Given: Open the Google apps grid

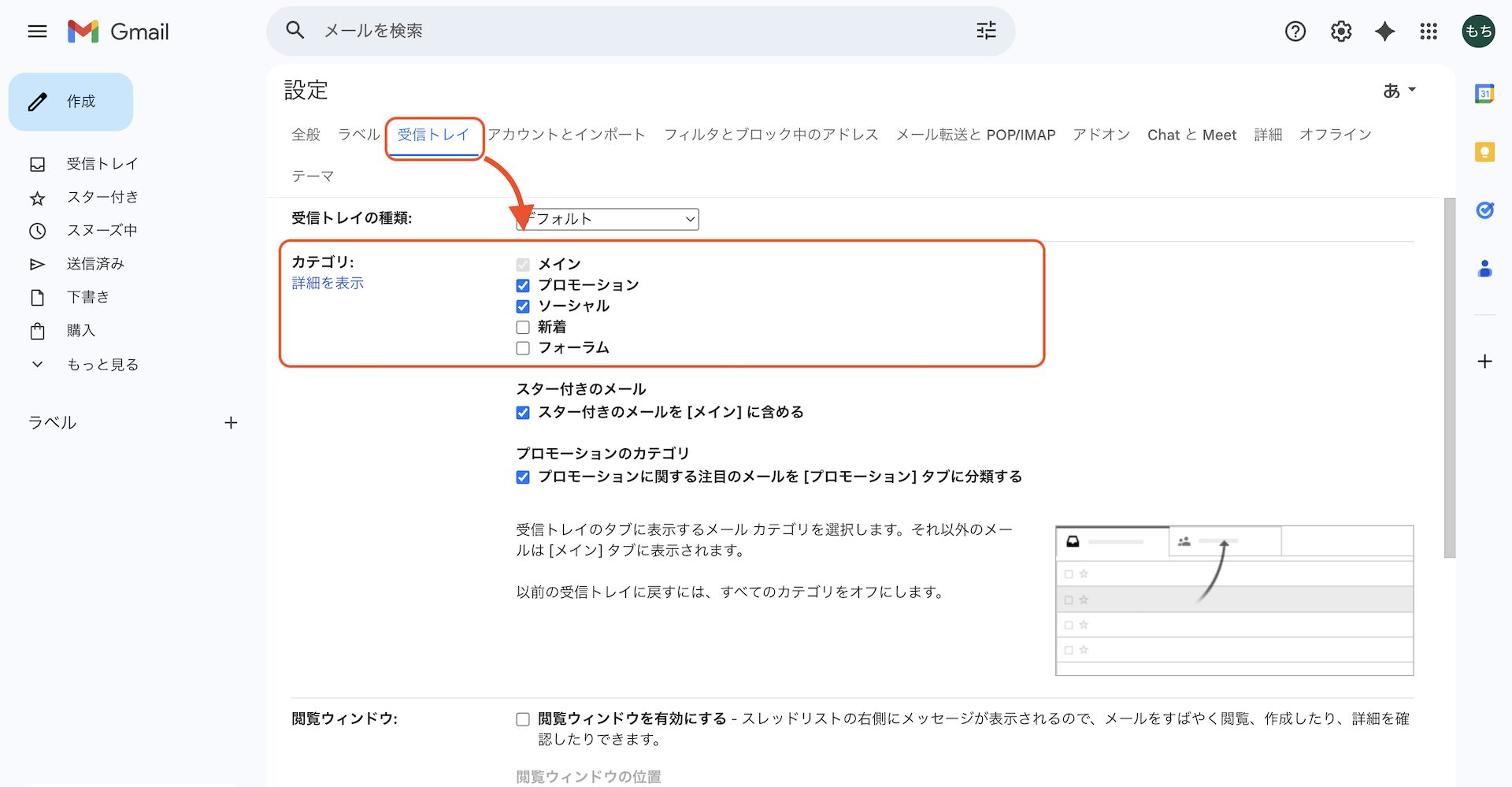Looking at the screenshot, I should [1429, 32].
